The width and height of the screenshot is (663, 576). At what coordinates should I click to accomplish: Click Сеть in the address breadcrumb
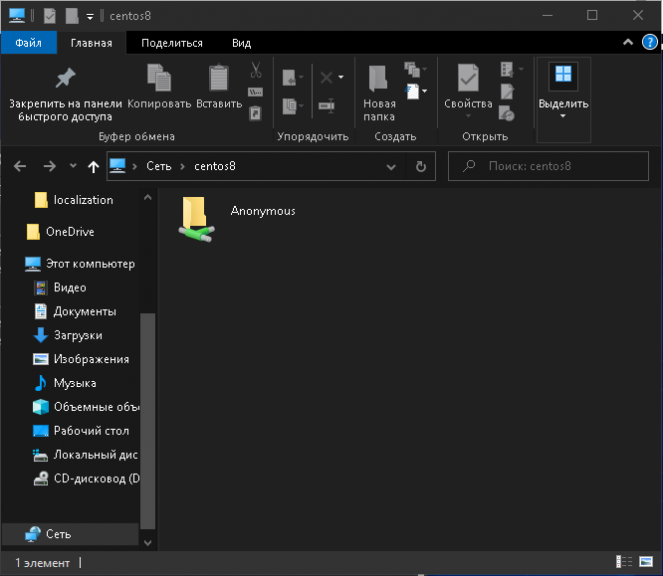point(159,166)
